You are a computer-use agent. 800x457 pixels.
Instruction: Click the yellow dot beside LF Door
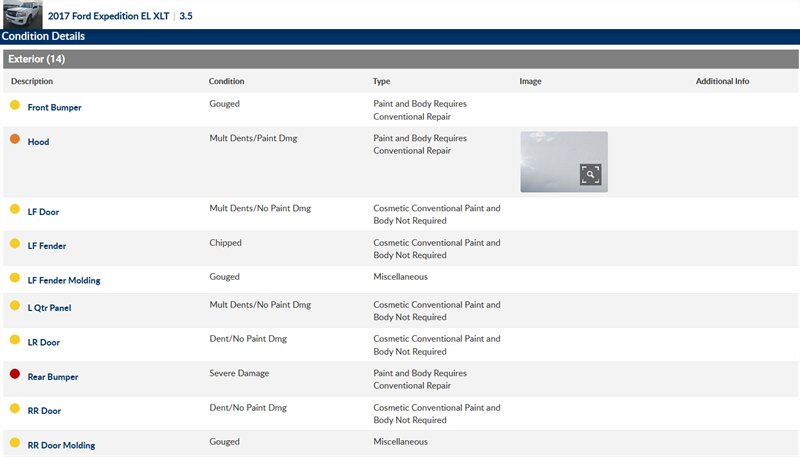click(x=15, y=210)
